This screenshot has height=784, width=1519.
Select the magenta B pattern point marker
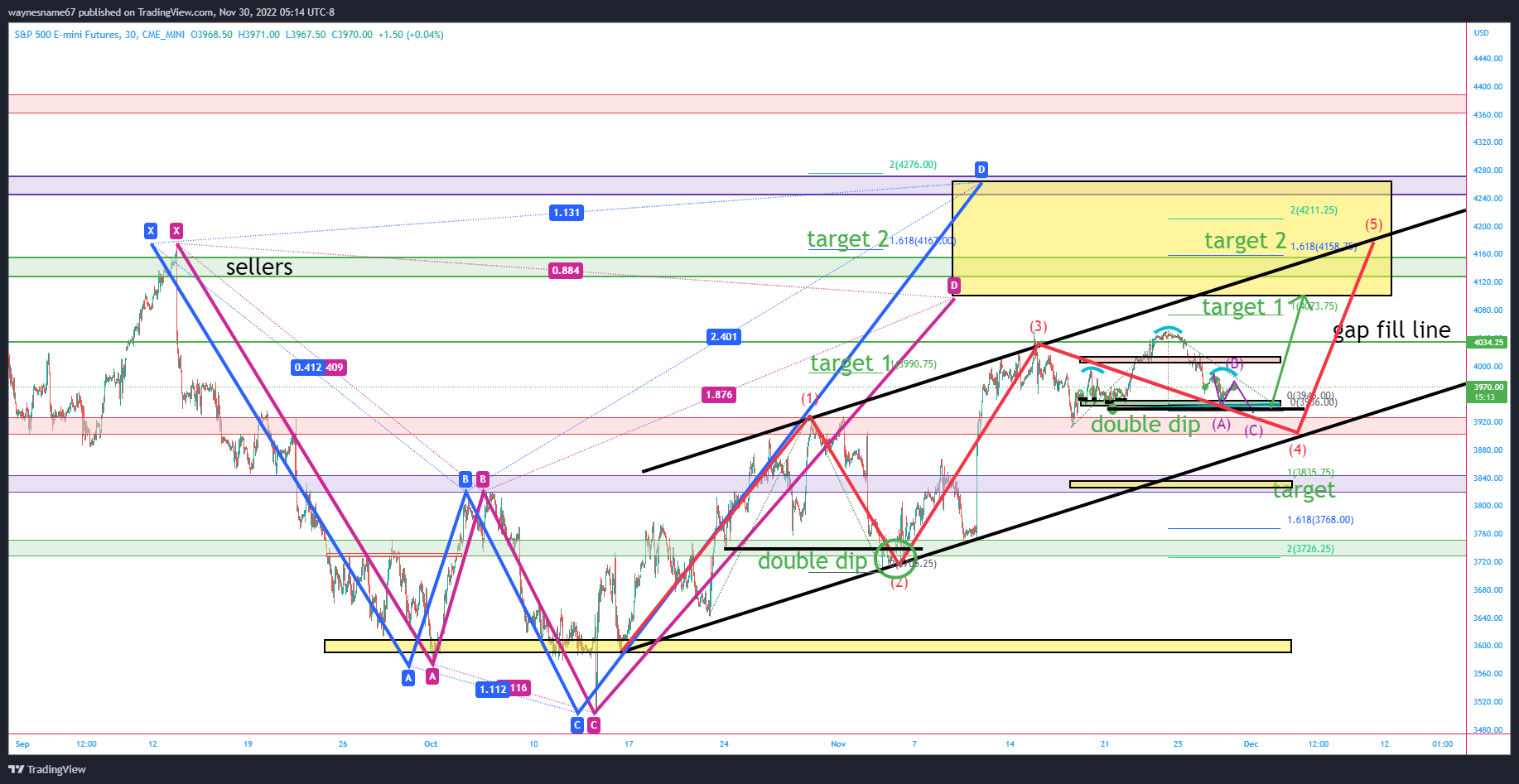(x=483, y=479)
